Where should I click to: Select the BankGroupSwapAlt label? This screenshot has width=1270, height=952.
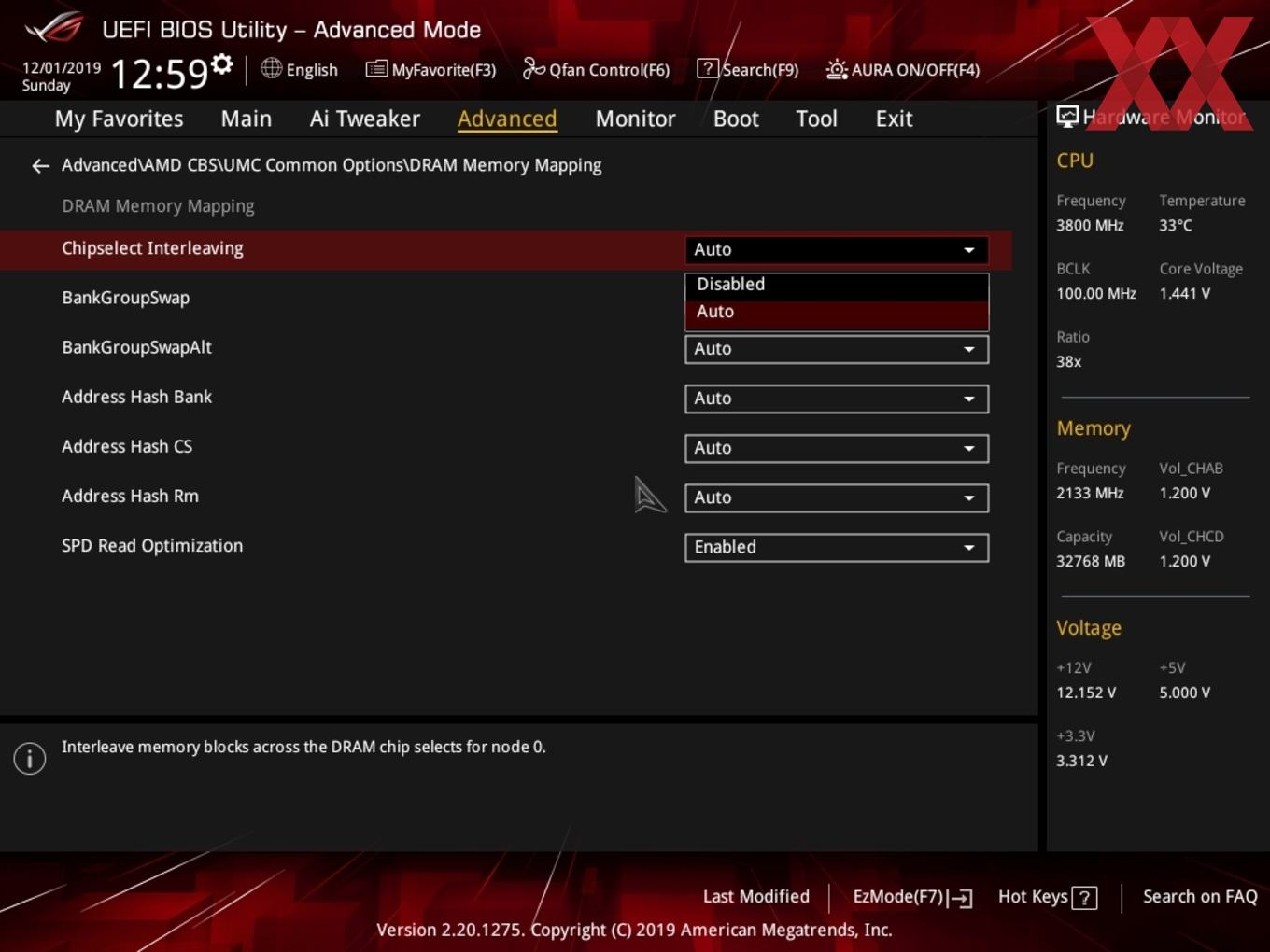[x=136, y=347]
